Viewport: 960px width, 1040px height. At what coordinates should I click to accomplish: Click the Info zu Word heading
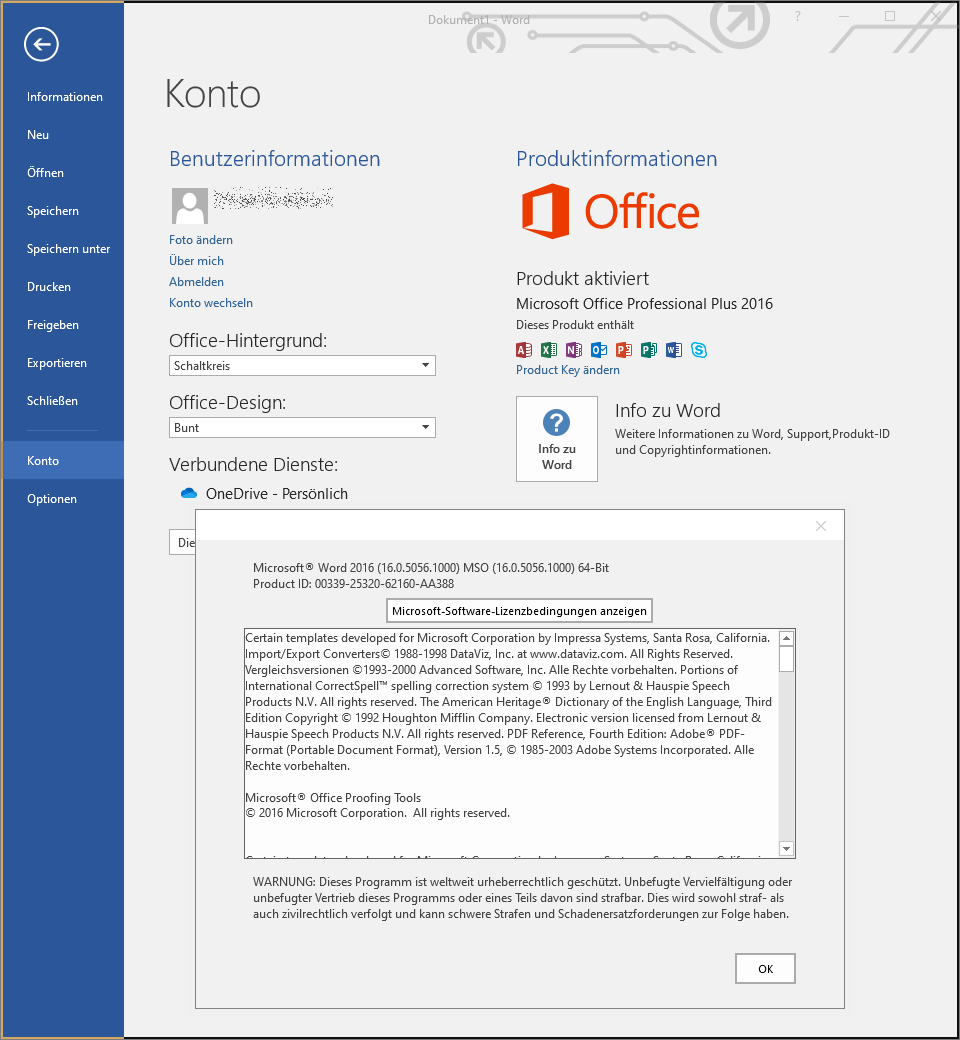point(667,411)
